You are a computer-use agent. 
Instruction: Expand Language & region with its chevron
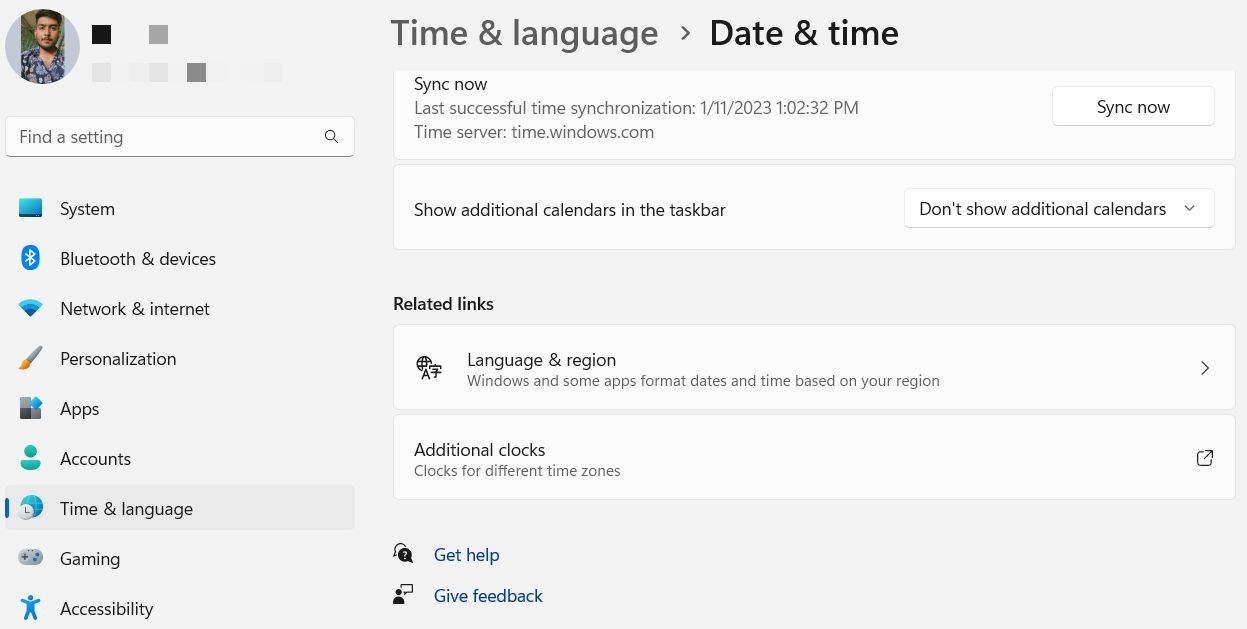(x=1205, y=368)
